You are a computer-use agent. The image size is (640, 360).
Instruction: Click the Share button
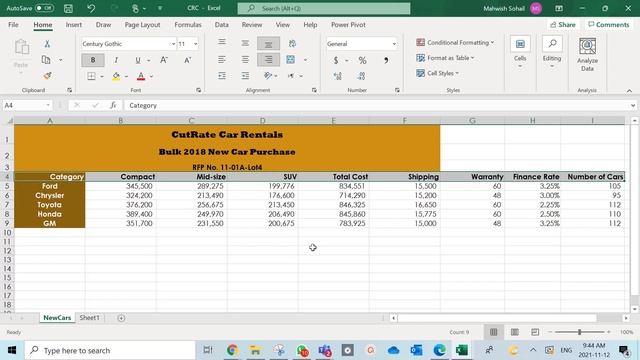click(563, 25)
